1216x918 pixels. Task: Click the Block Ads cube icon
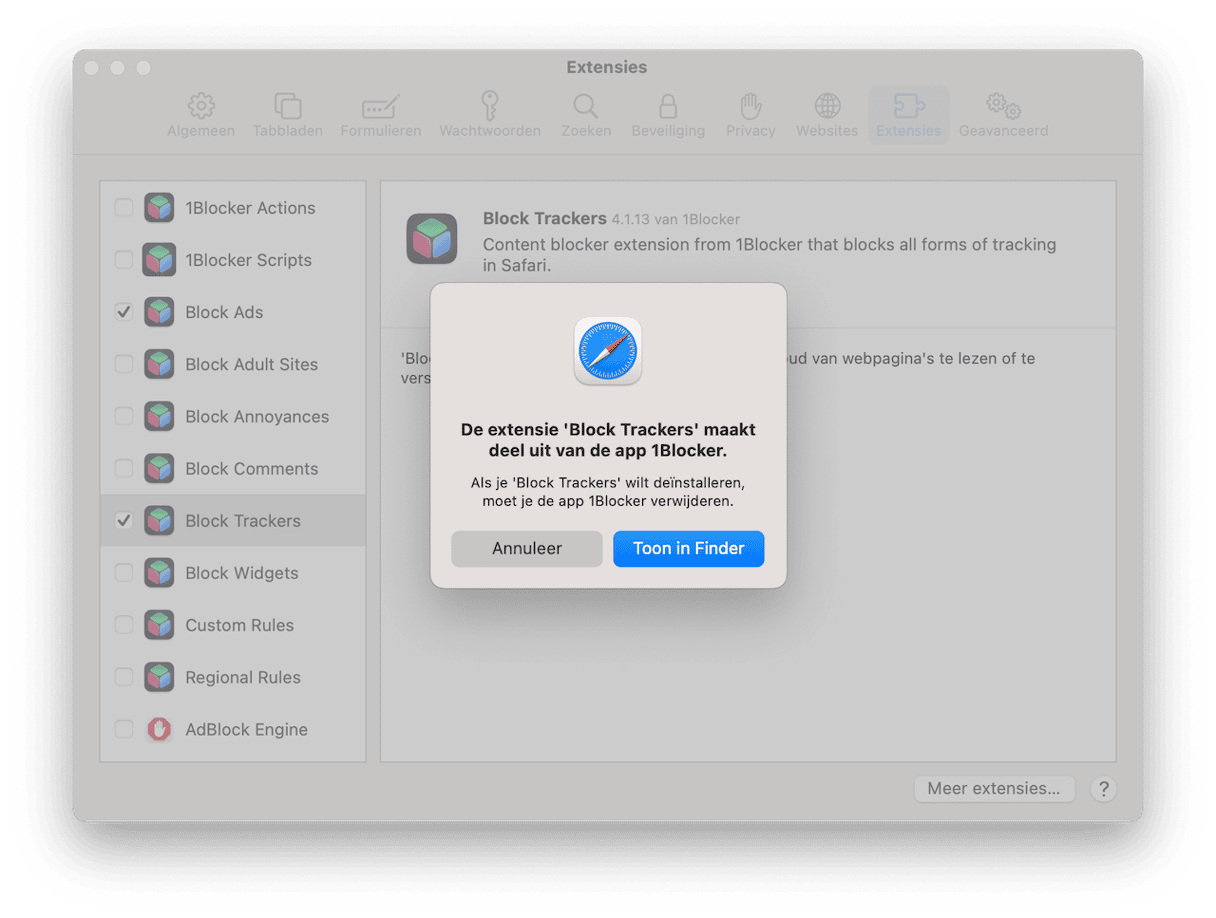[x=159, y=312]
